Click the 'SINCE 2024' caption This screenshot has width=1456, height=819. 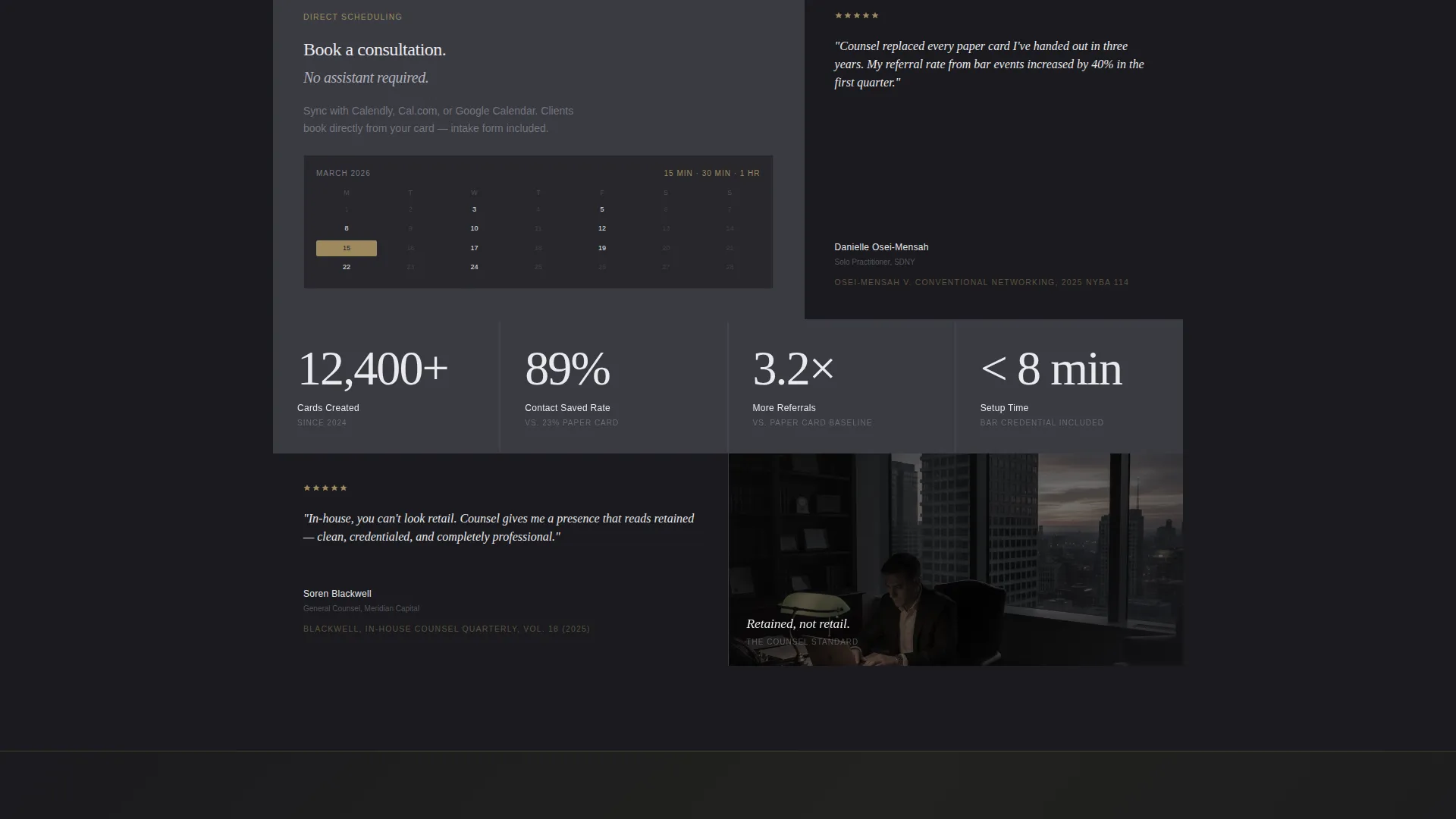(x=322, y=423)
